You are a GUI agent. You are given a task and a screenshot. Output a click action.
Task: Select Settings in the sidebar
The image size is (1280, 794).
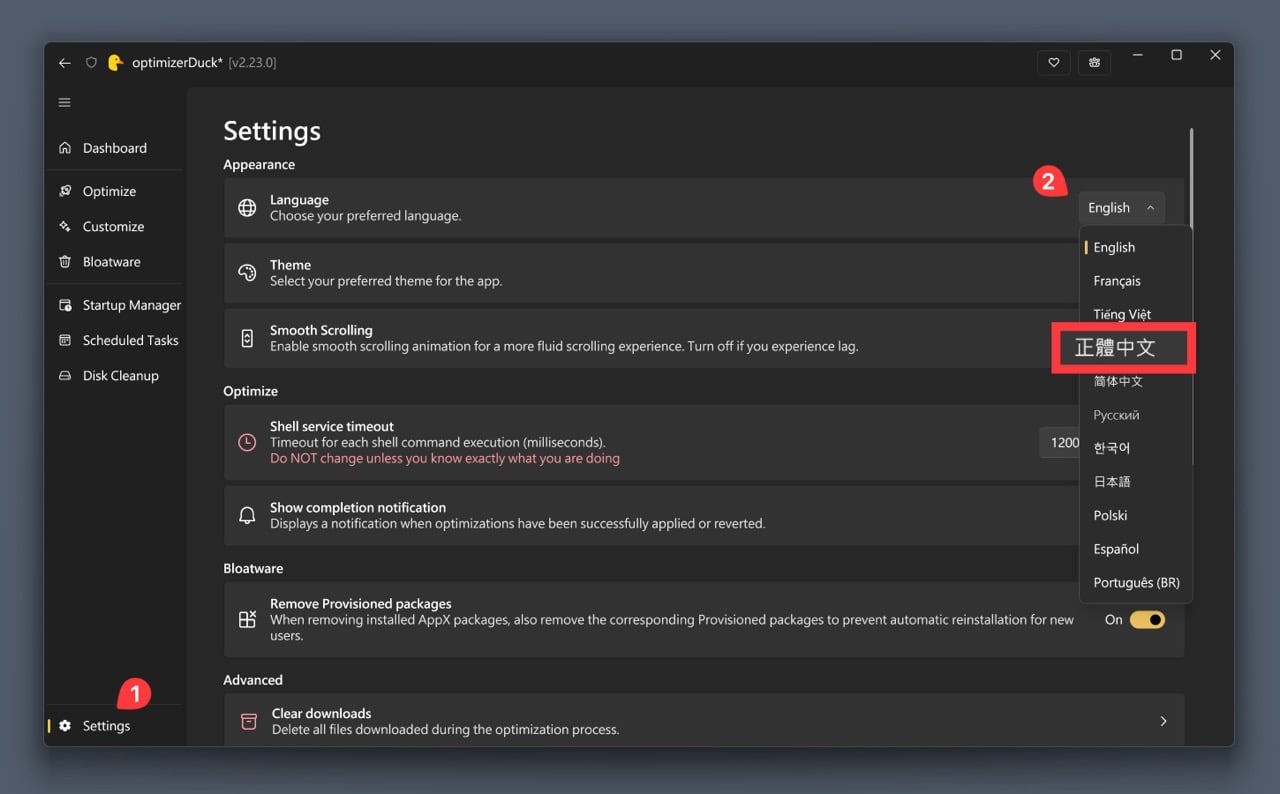pos(114,726)
